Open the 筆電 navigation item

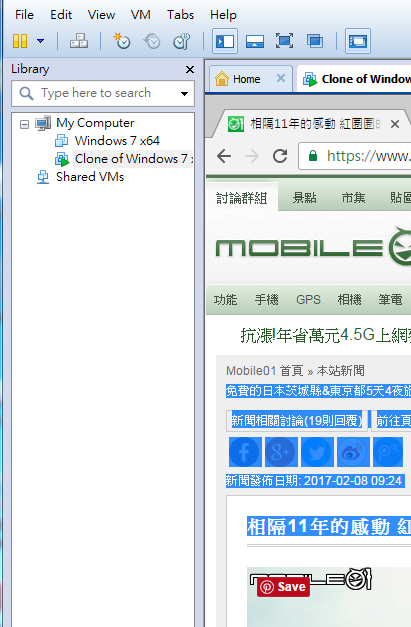(390, 300)
